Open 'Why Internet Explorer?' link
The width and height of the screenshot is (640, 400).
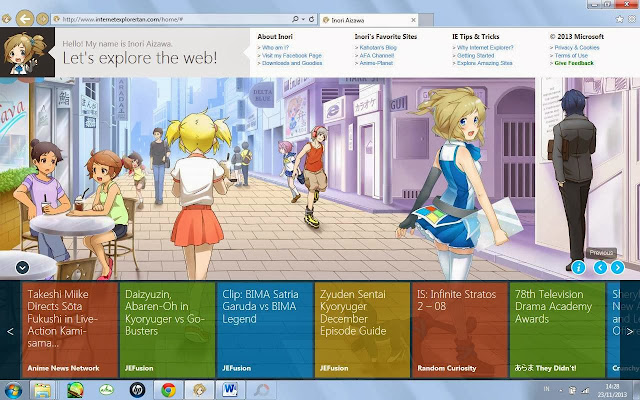[485, 47]
